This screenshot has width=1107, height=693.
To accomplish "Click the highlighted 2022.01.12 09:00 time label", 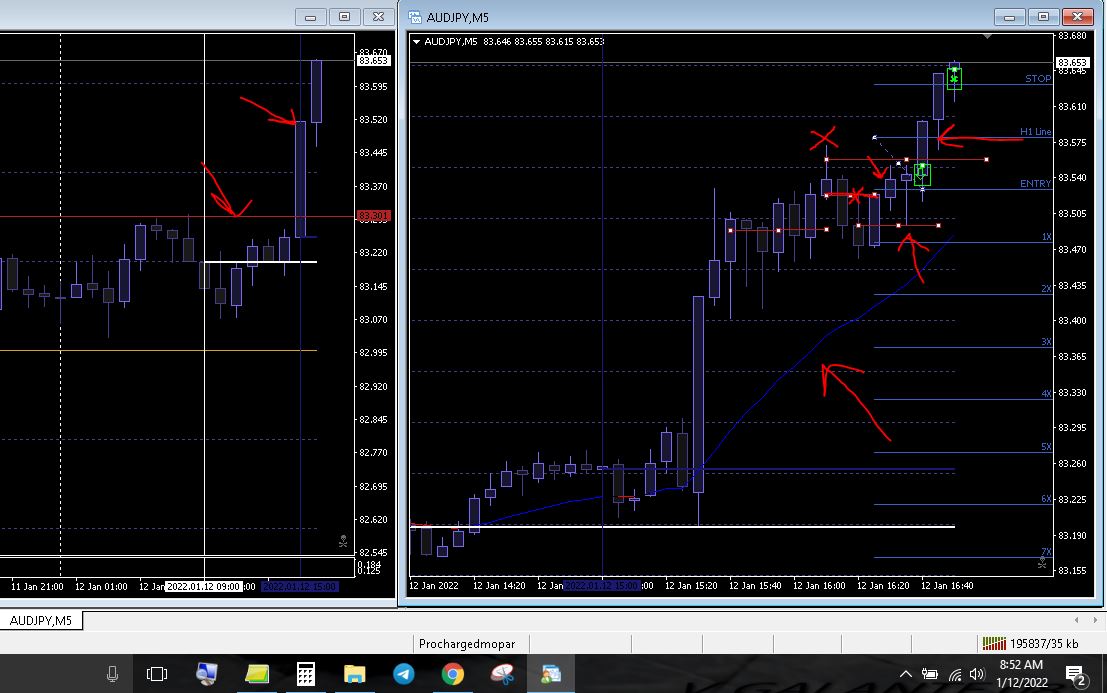I will click(x=203, y=586).
